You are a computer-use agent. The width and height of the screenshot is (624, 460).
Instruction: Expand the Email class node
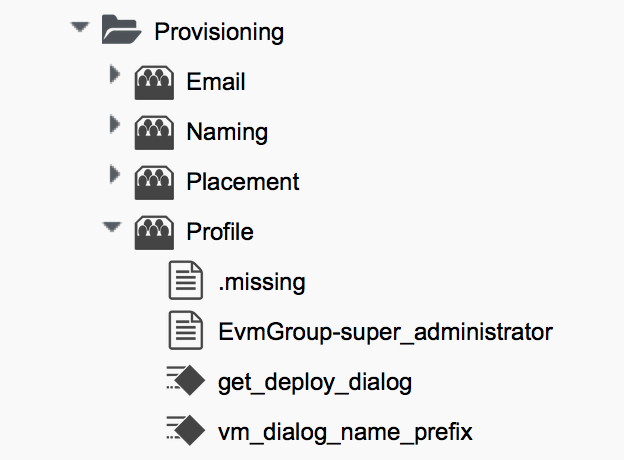pos(114,76)
